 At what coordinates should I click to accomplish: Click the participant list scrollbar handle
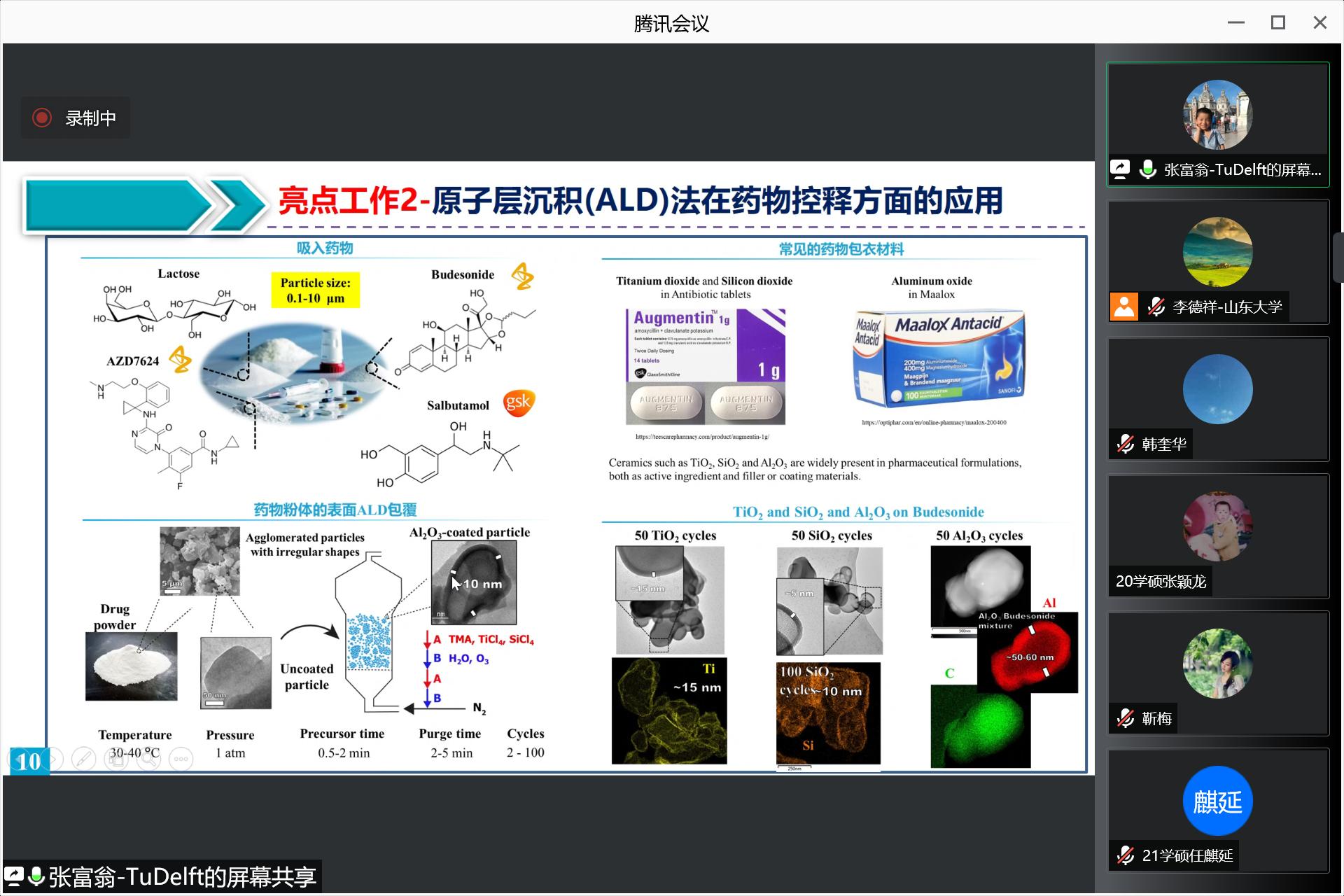pyautogui.click(x=1338, y=257)
